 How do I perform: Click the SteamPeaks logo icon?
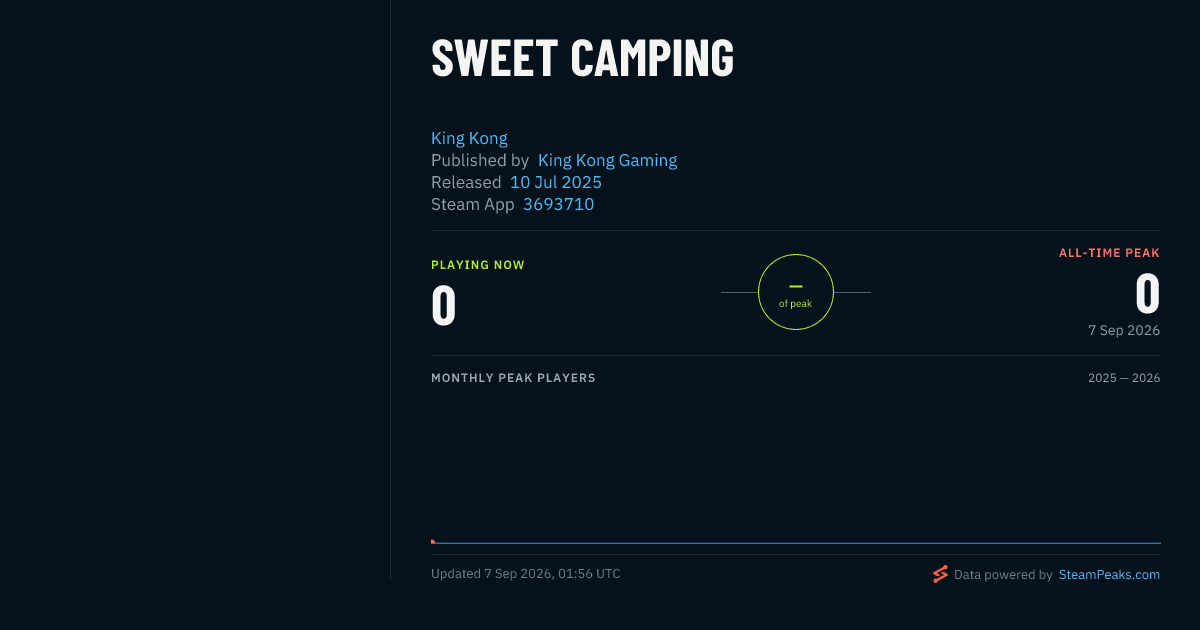(x=940, y=574)
